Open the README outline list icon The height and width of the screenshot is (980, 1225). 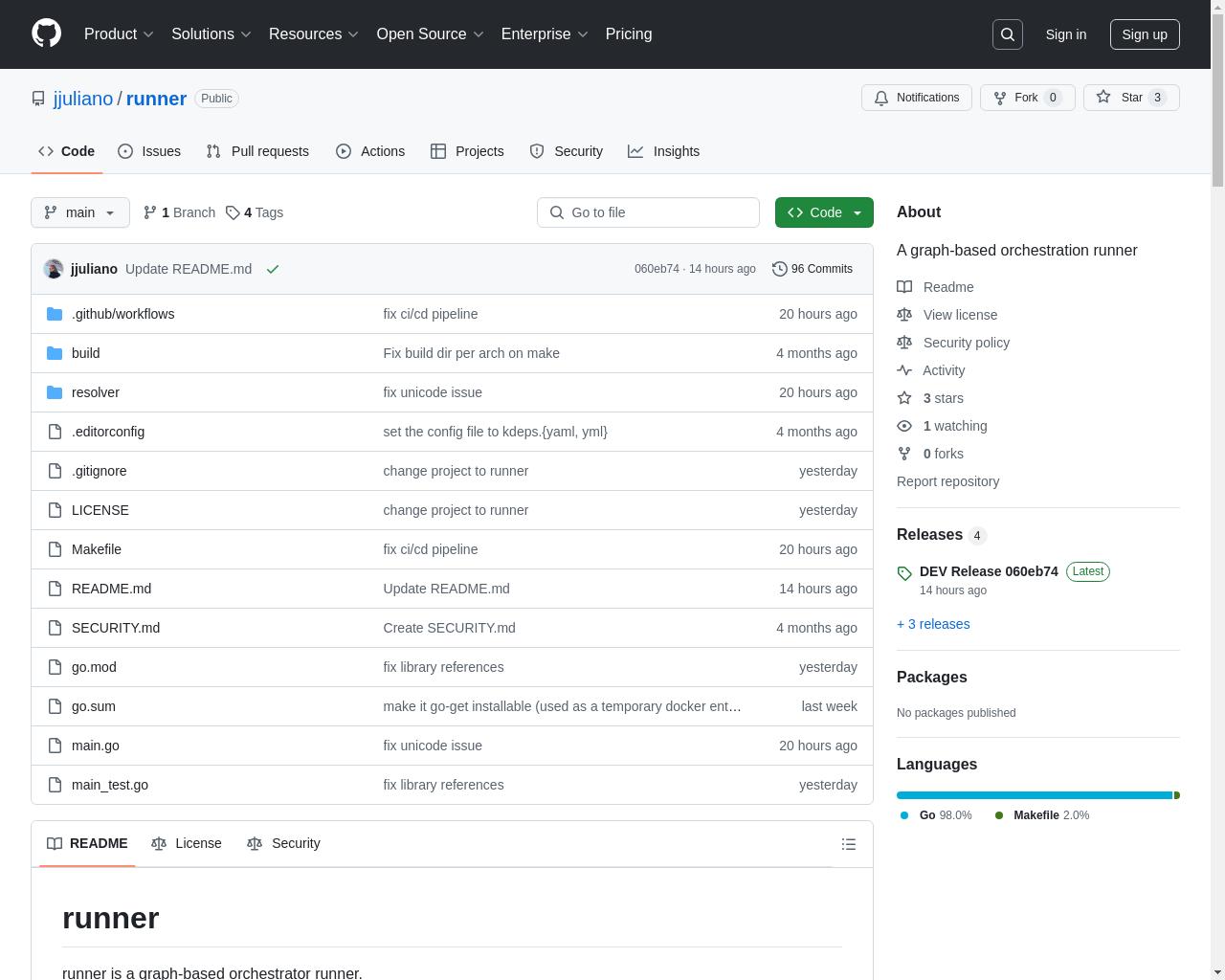click(x=849, y=844)
